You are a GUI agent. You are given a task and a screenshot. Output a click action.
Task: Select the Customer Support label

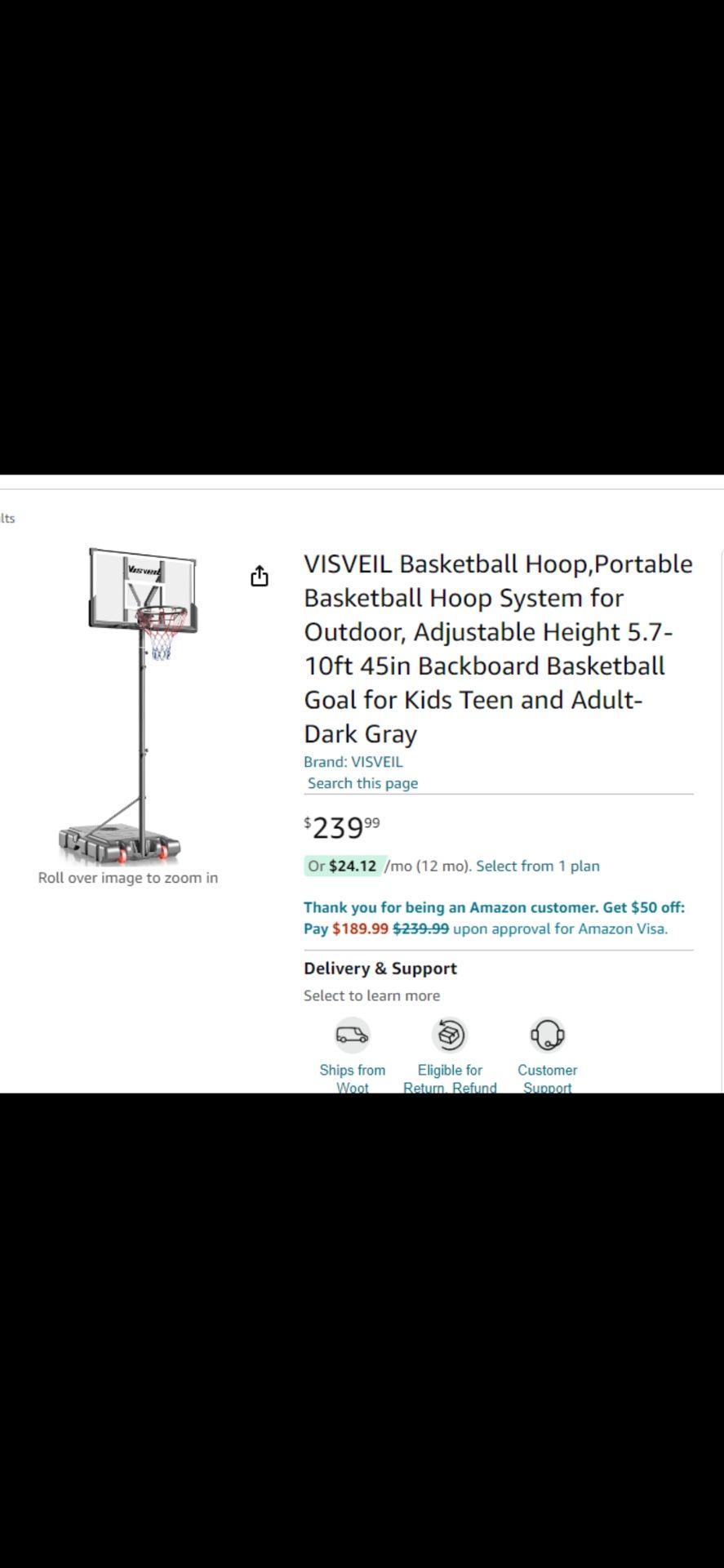click(x=547, y=1078)
